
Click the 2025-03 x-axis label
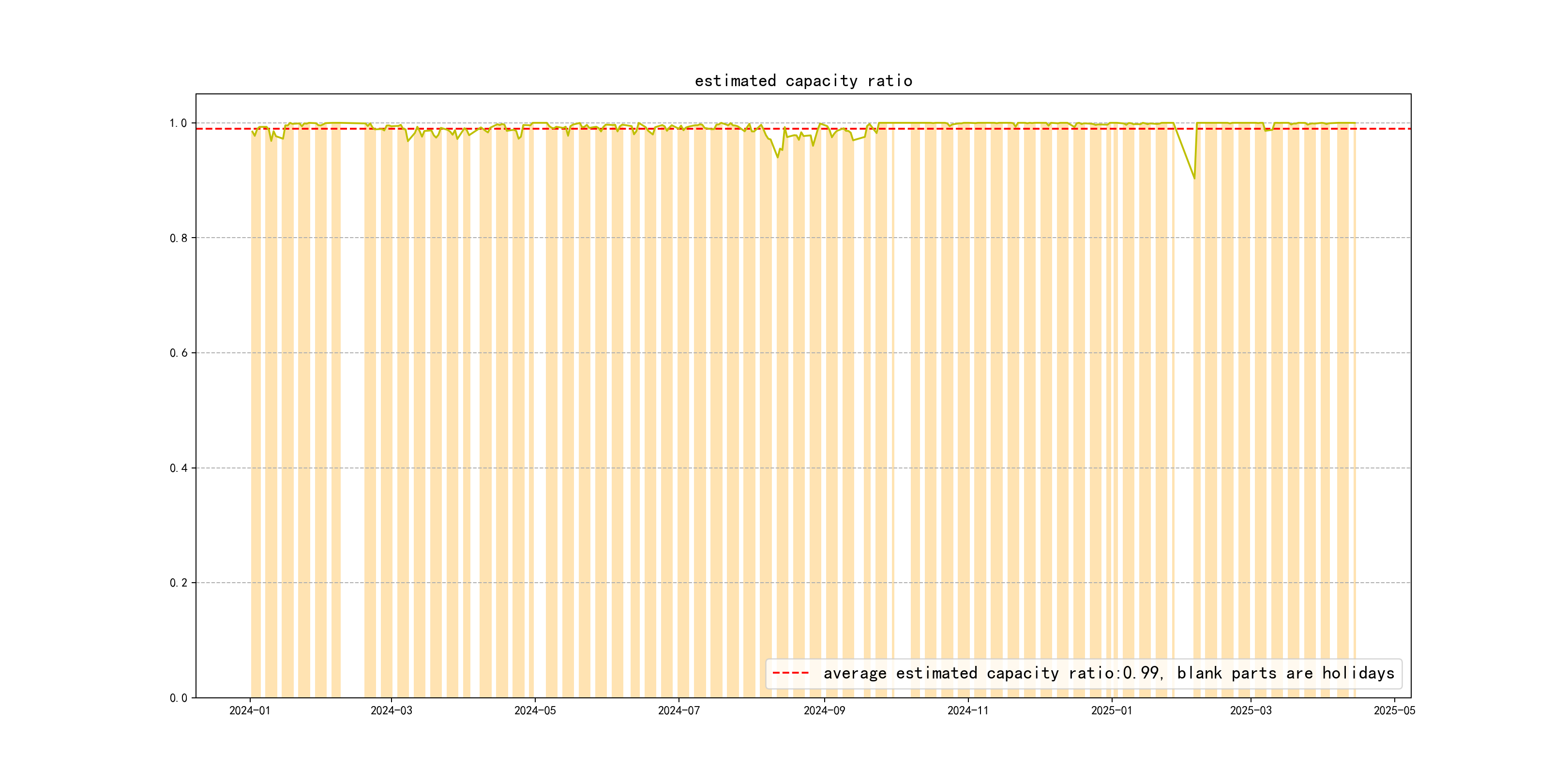click(1251, 710)
